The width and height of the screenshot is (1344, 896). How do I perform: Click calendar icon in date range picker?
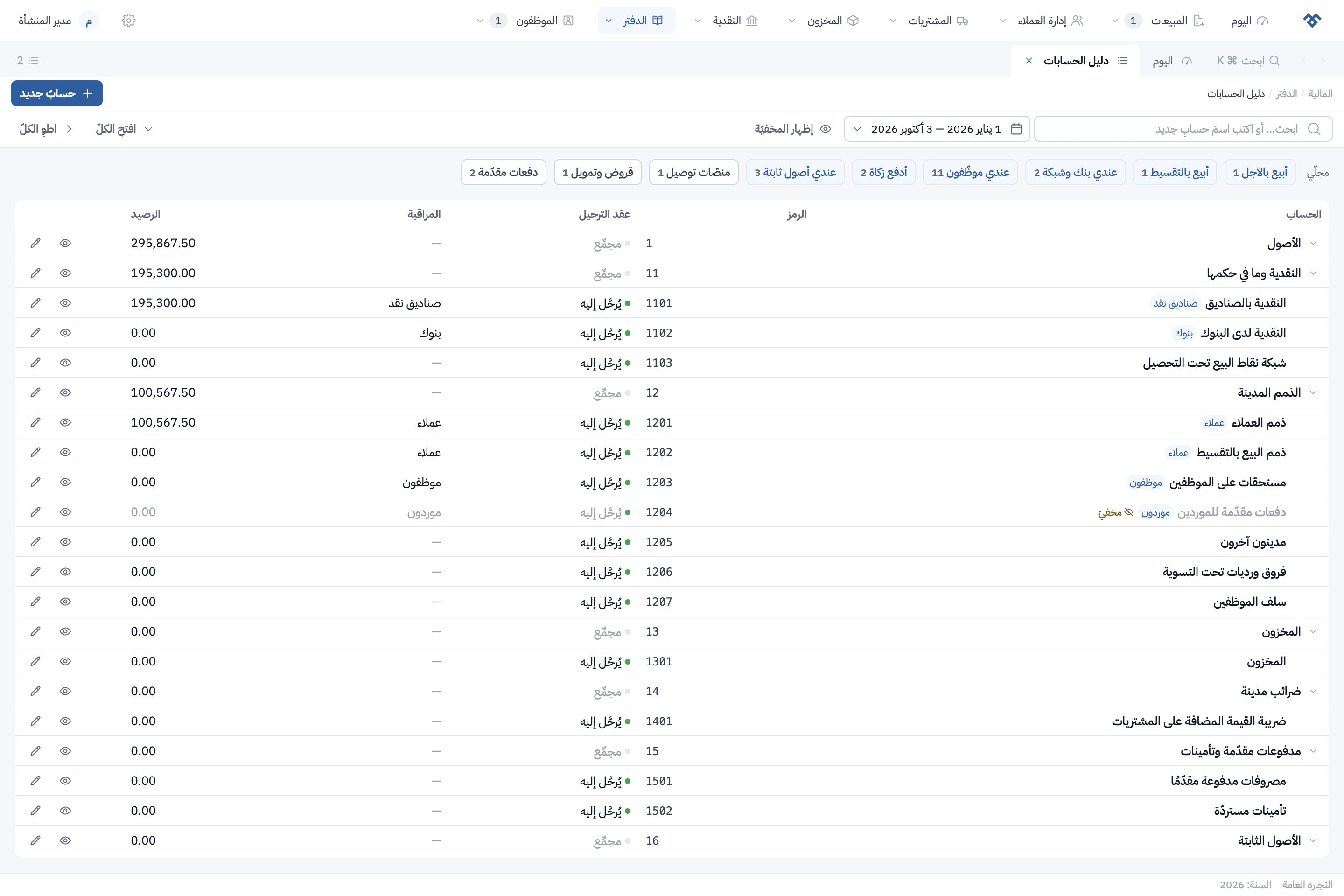pos(1016,129)
